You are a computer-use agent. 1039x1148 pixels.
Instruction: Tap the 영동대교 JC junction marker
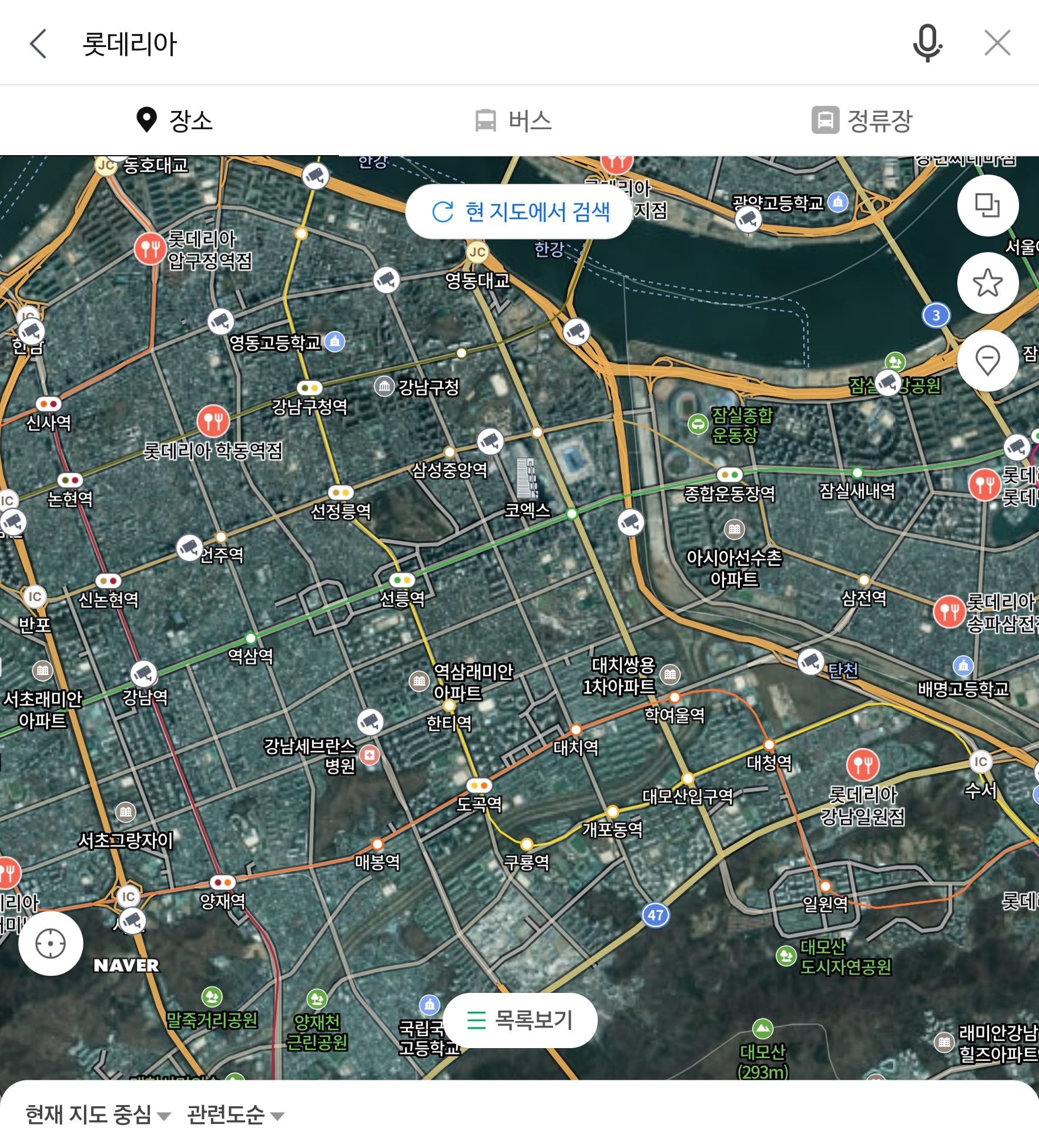tap(478, 253)
